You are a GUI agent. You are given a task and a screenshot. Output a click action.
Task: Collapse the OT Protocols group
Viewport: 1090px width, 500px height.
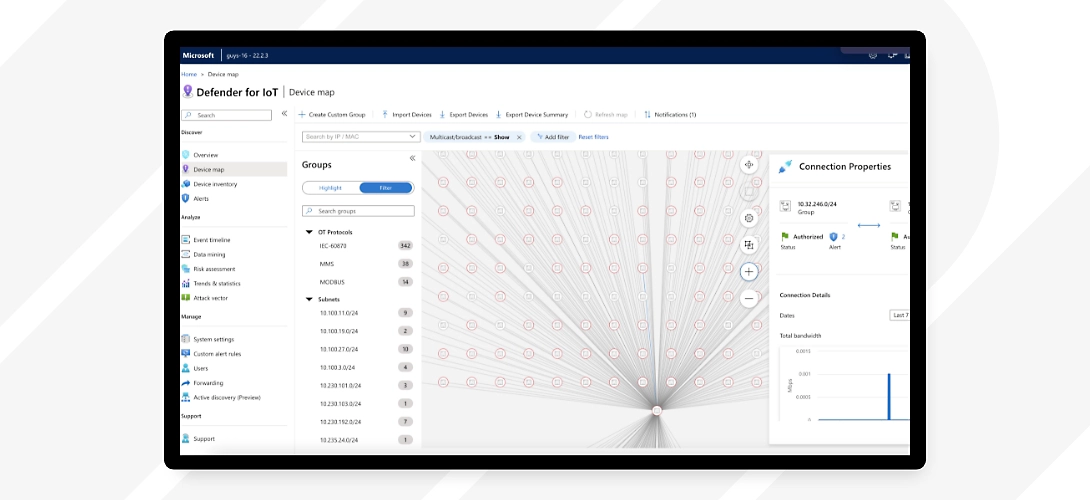coord(309,232)
